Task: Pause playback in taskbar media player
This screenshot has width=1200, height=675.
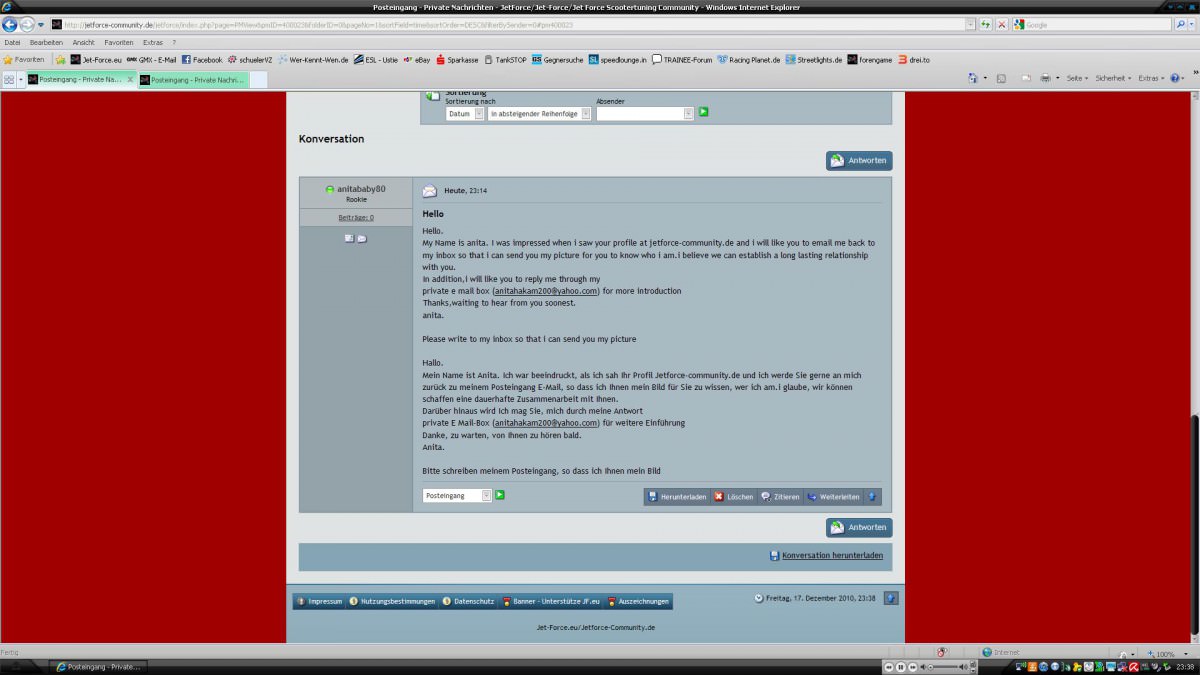Action: point(900,666)
